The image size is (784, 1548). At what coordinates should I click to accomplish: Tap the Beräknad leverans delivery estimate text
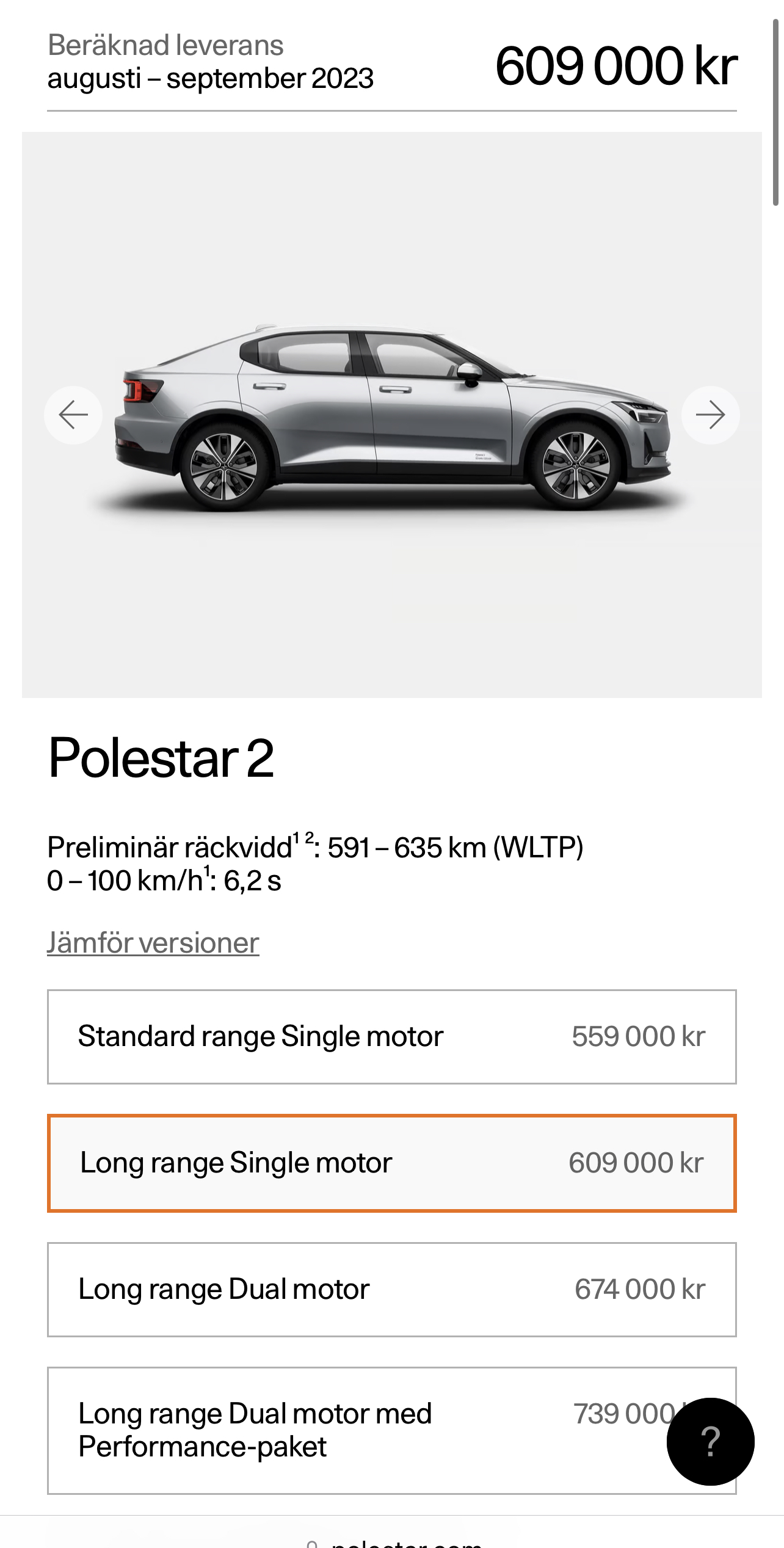point(211,62)
